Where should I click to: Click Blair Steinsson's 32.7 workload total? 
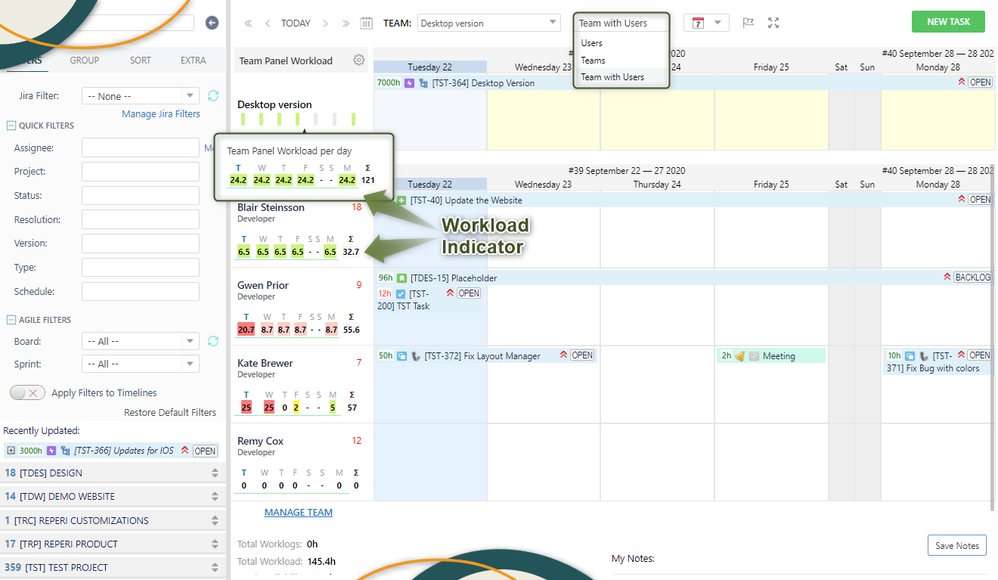351,252
